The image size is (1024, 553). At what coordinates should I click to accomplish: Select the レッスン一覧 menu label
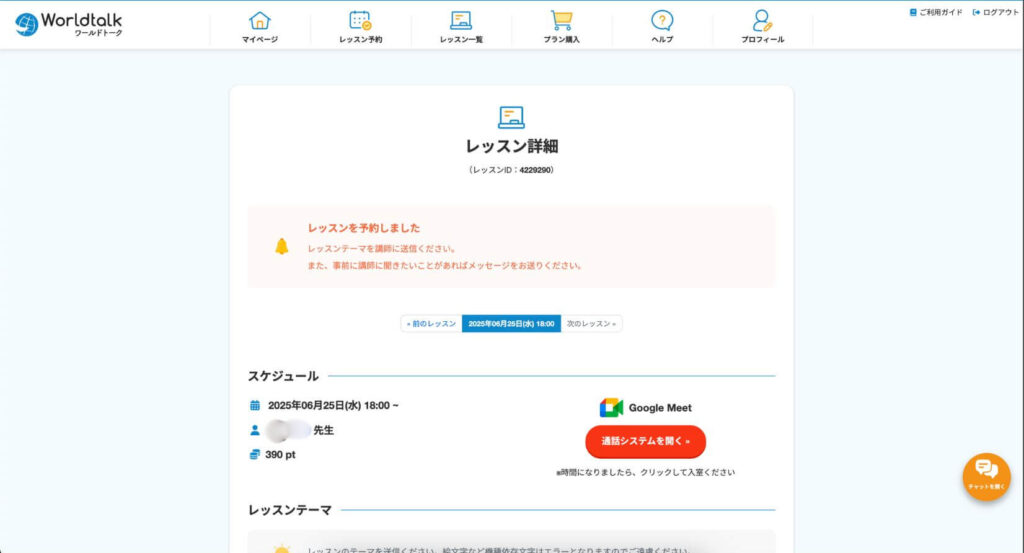461,40
